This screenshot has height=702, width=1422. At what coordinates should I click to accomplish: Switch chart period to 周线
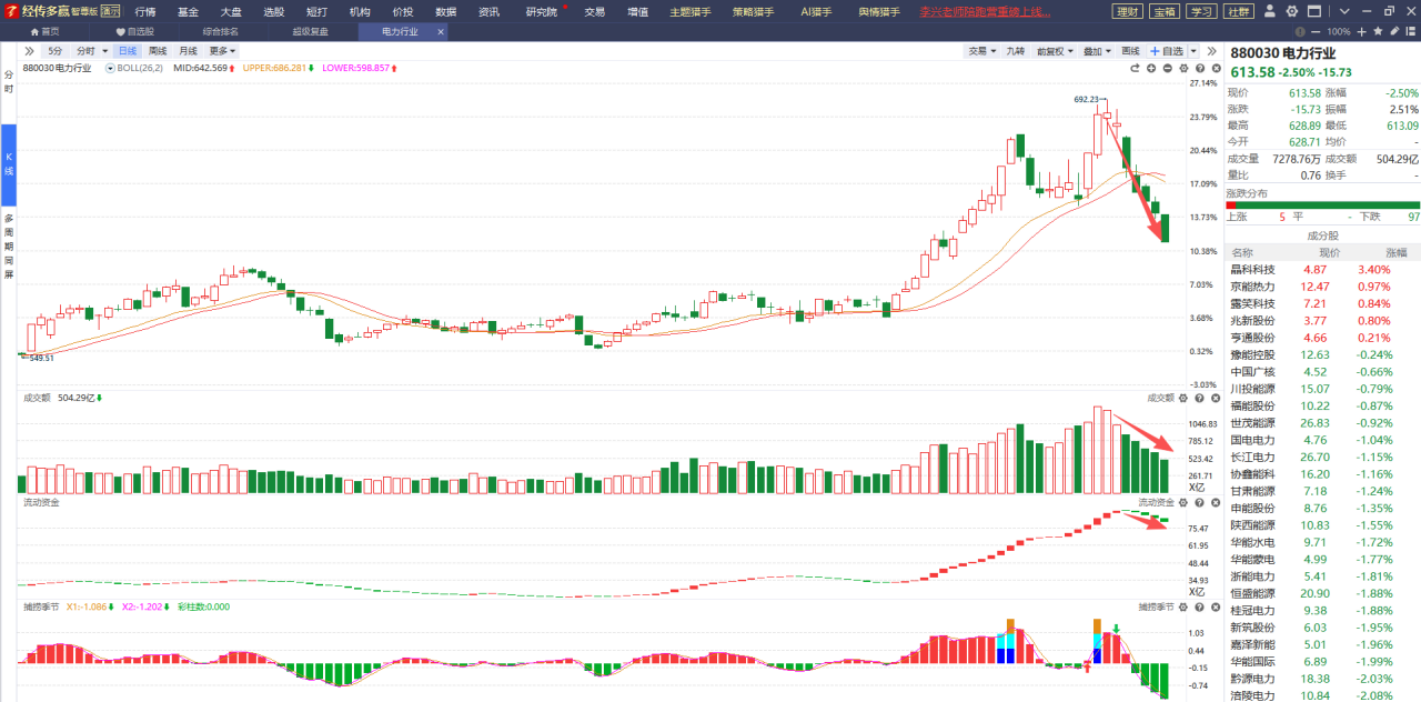click(x=158, y=51)
